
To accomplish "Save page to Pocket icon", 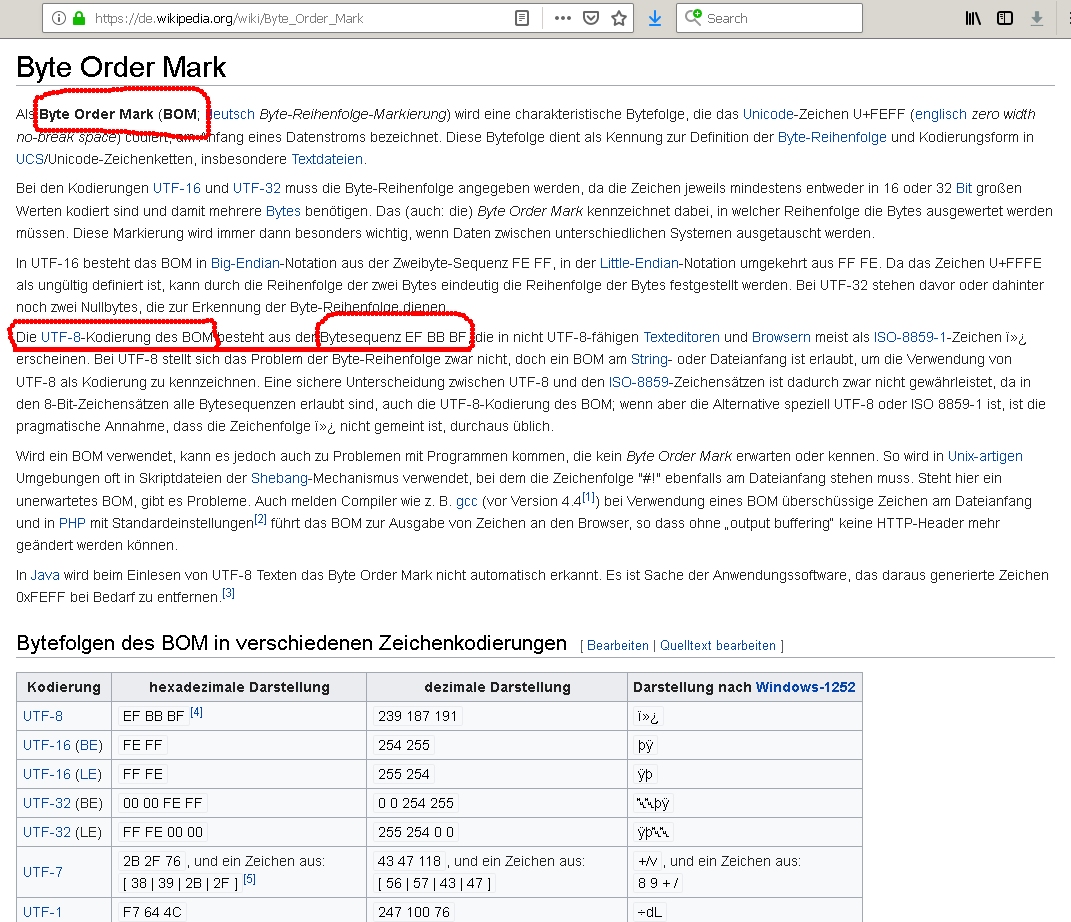I will 591,18.
